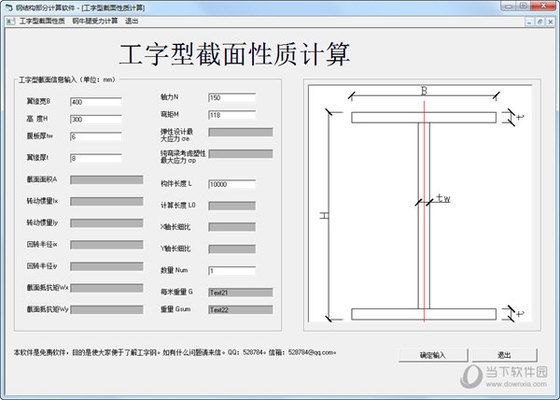Click the tw web thickness label on the diagram
The height and width of the screenshot is (400, 560).
[x=443, y=198]
